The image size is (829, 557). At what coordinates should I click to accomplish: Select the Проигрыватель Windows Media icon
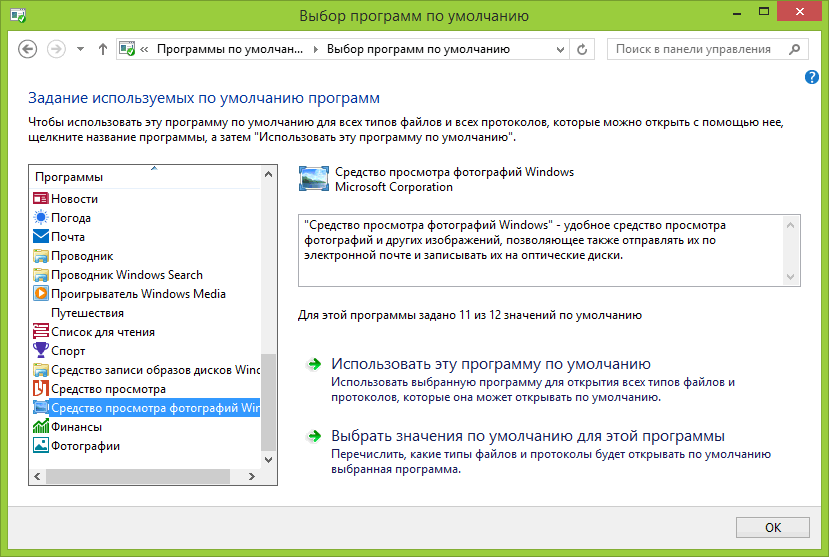click(x=41, y=294)
